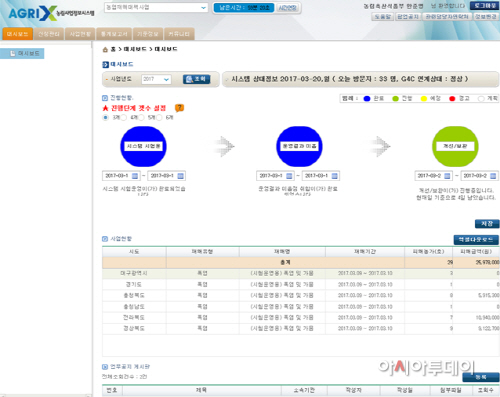This screenshot has height=397, width=500.
Task: Select the 경상북도 table row
Action: pyautogui.click(x=301, y=328)
